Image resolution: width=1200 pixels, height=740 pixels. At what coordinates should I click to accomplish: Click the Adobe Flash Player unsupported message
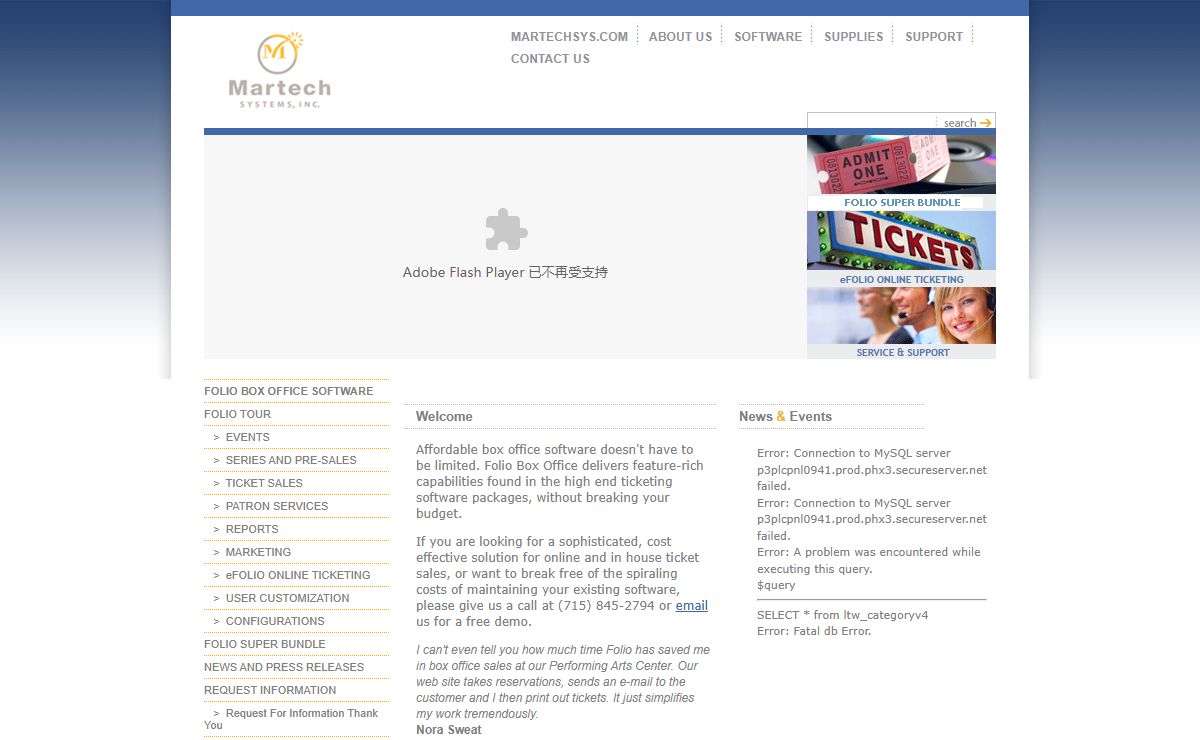click(505, 272)
